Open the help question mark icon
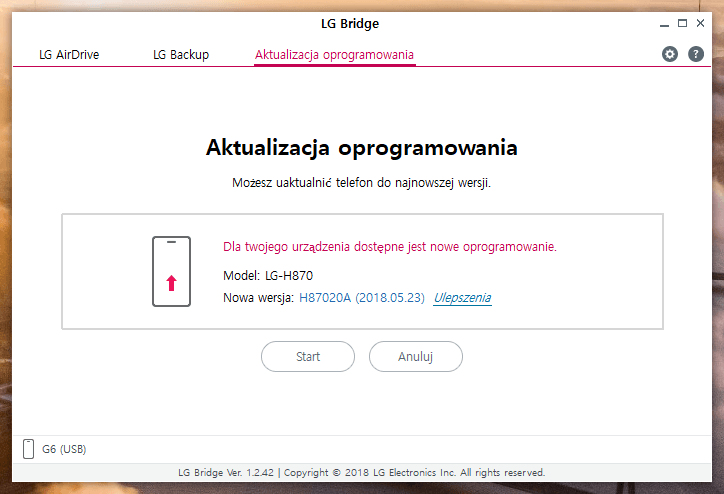Screen dimensions: 724x494 (696, 54)
